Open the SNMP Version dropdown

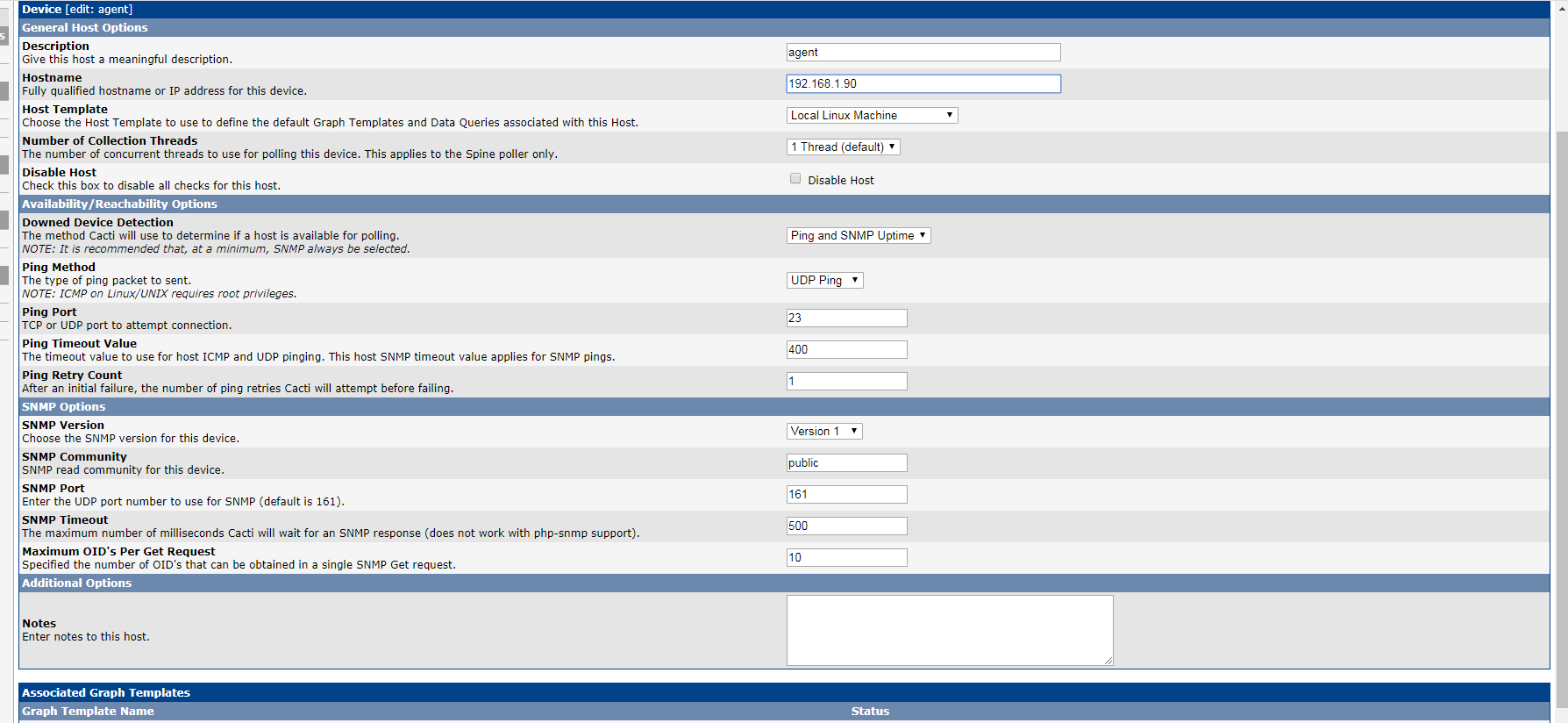tap(824, 432)
